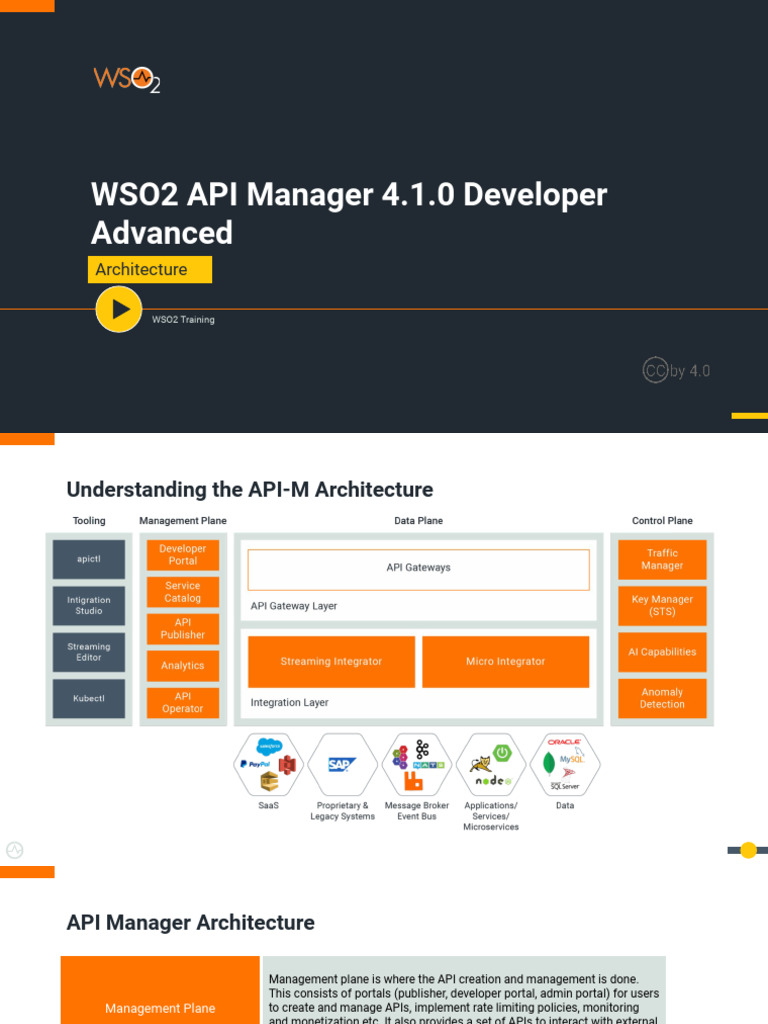768x1024 pixels.
Task: Click the node logo in Applications hexagon
Action: pos(493,781)
